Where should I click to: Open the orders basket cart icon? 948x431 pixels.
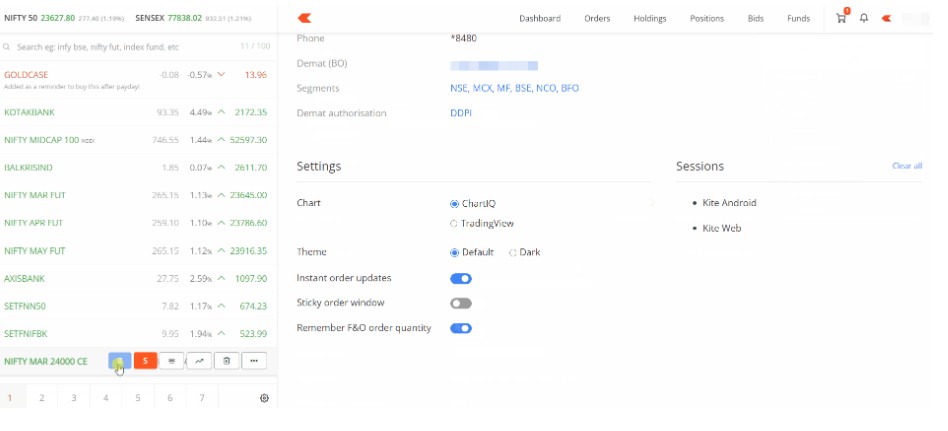click(842, 18)
